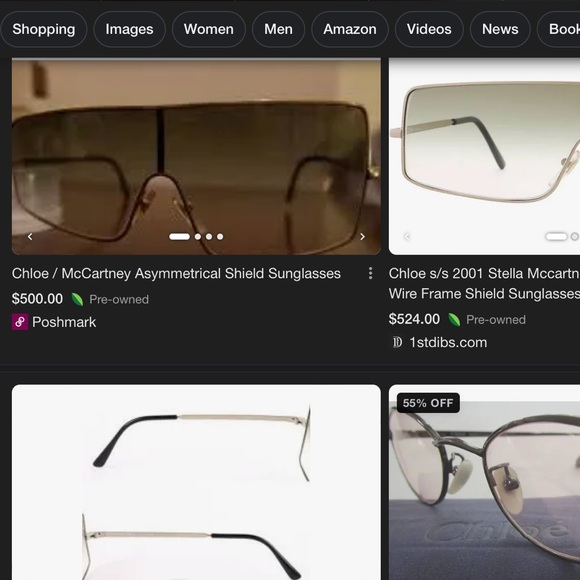This screenshot has height=580, width=580.
Task: Click Pre-owned label on 1stdibs listing
Action: click(x=496, y=320)
